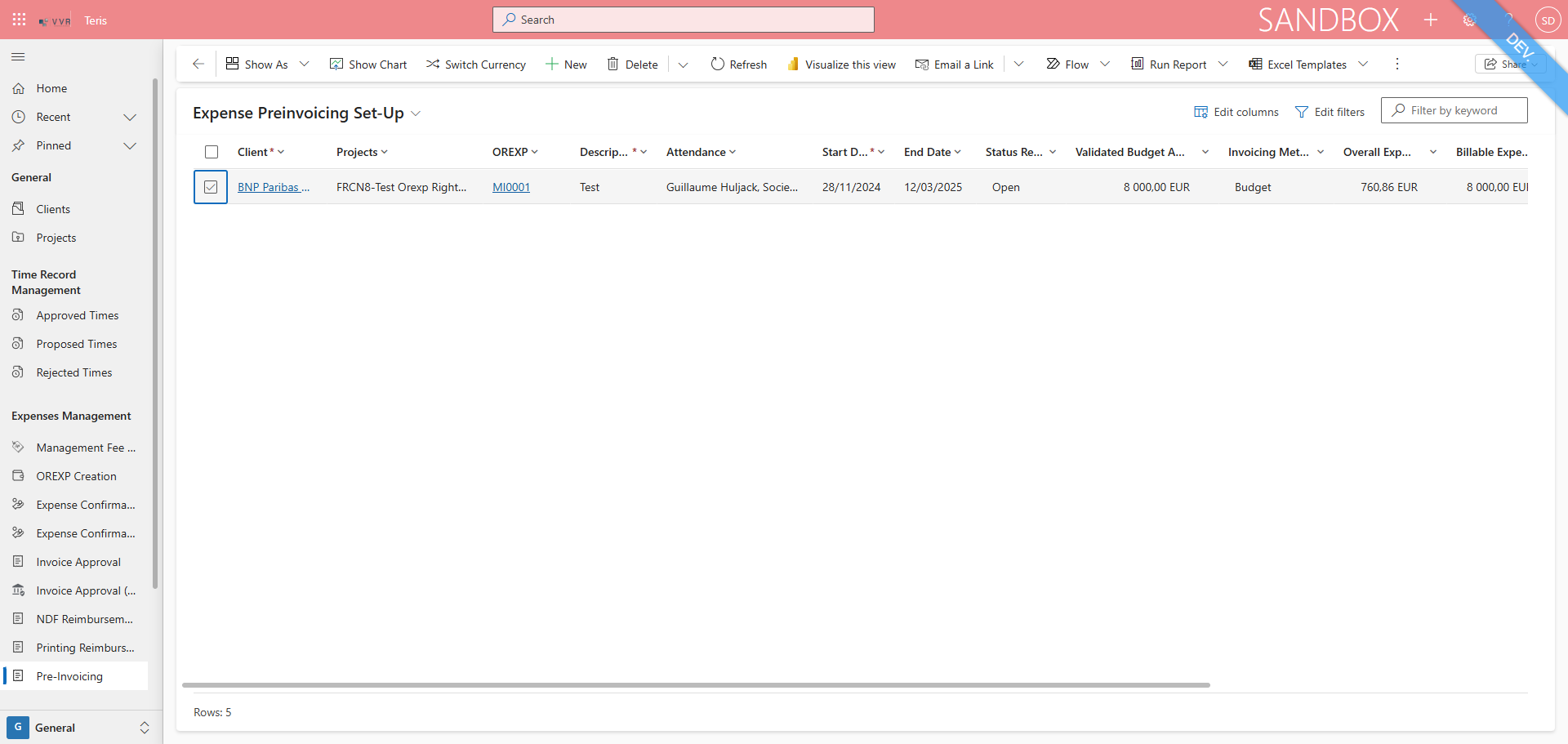Open OREXP Creation in sidebar
Screen dimensions: 1568x744
[74, 476]
